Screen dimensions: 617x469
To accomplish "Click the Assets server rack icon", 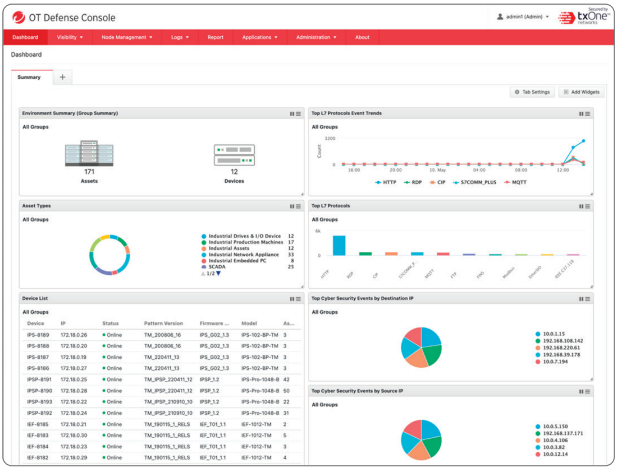I will (x=89, y=153).
